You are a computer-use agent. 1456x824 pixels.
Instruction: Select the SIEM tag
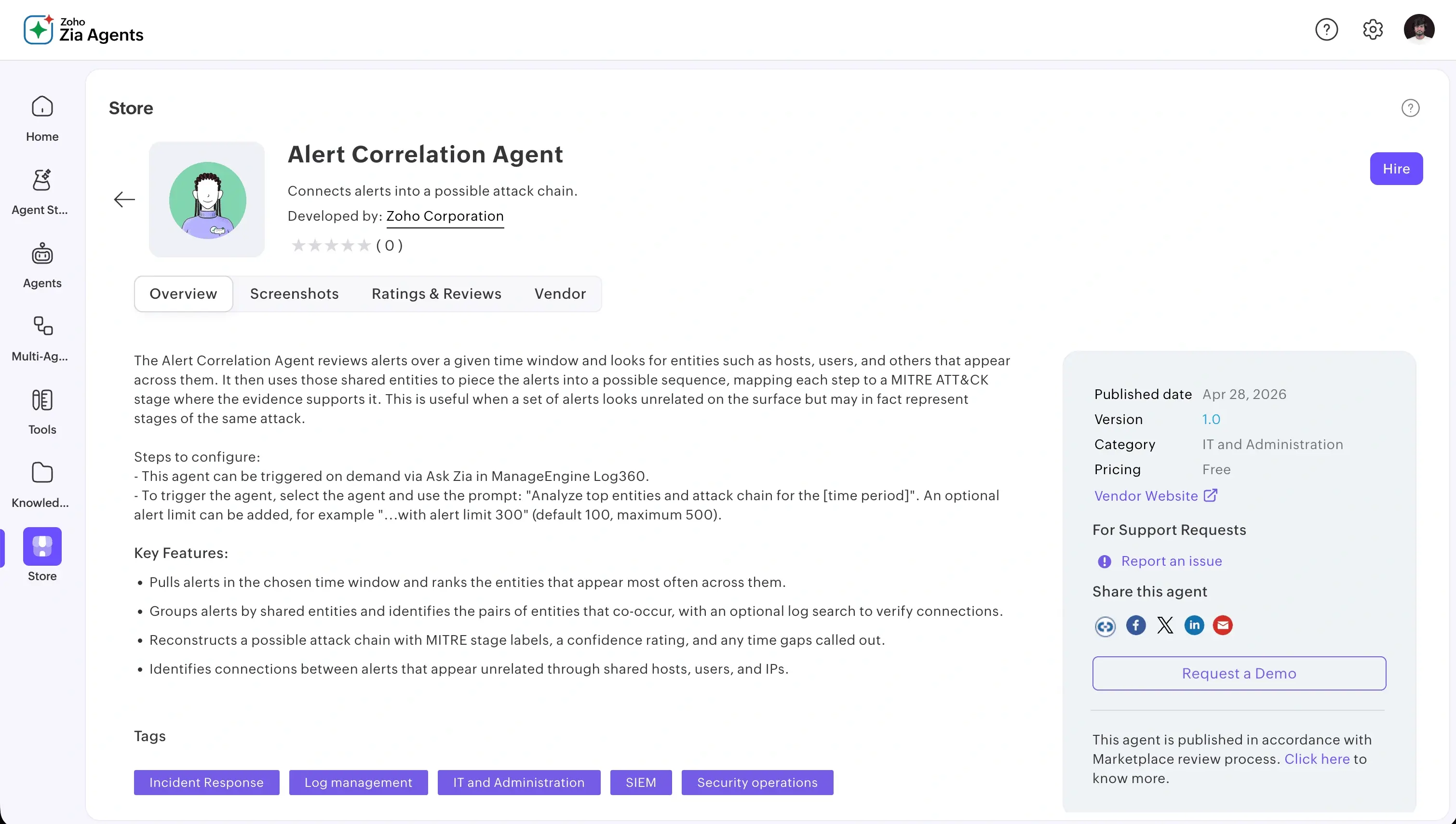pos(641,782)
